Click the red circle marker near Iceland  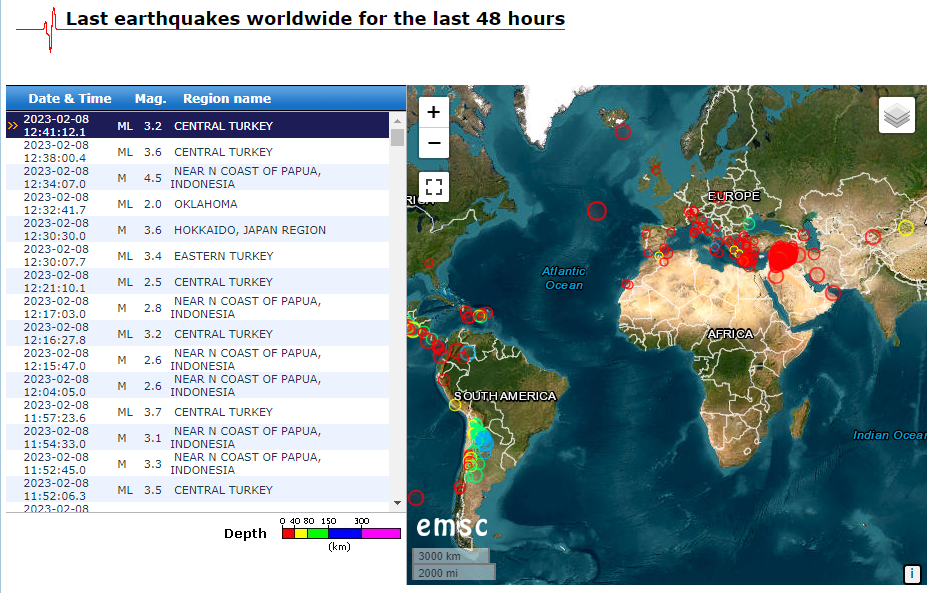point(623,131)
